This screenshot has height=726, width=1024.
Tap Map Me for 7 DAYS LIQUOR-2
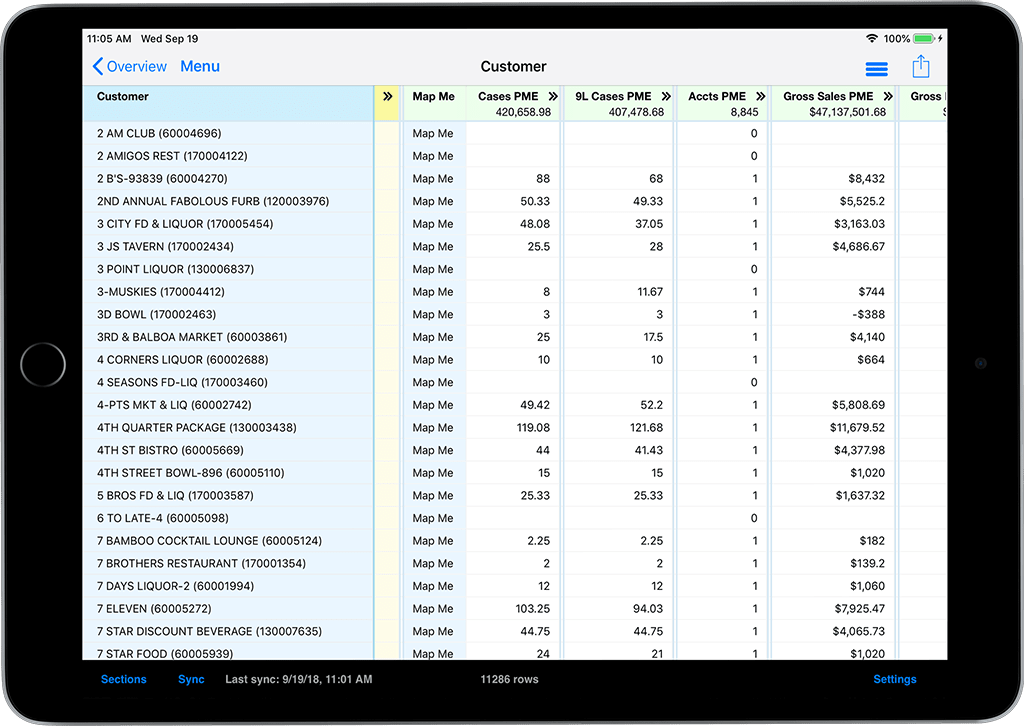click(x=433, y=586)
